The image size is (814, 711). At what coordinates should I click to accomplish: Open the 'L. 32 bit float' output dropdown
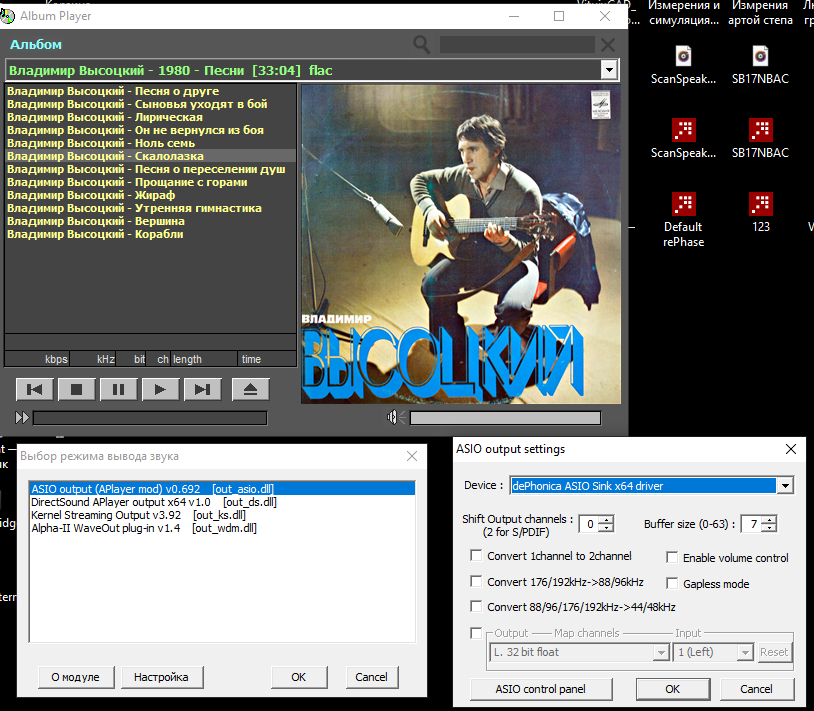coord(579,652)
